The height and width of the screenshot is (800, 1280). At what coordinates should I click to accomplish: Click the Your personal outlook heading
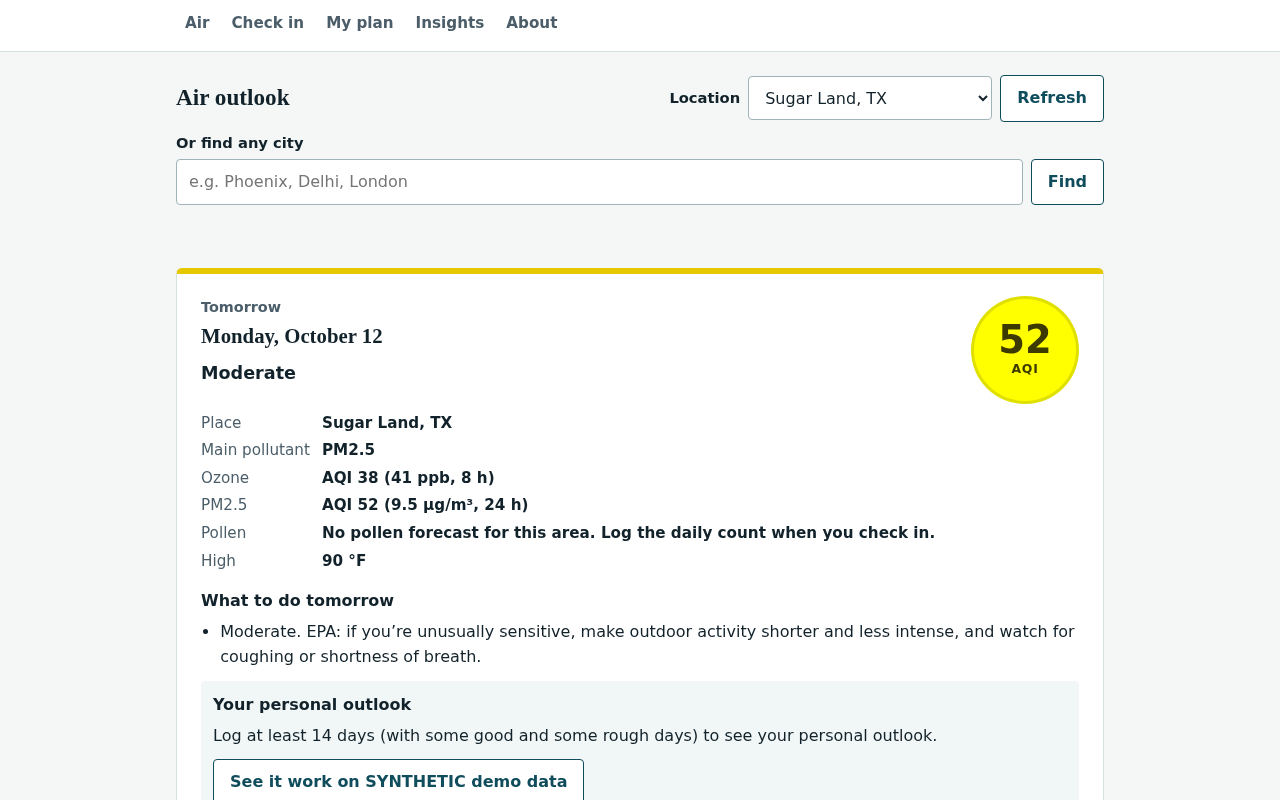pyautogui.click(x=312, y=705)
